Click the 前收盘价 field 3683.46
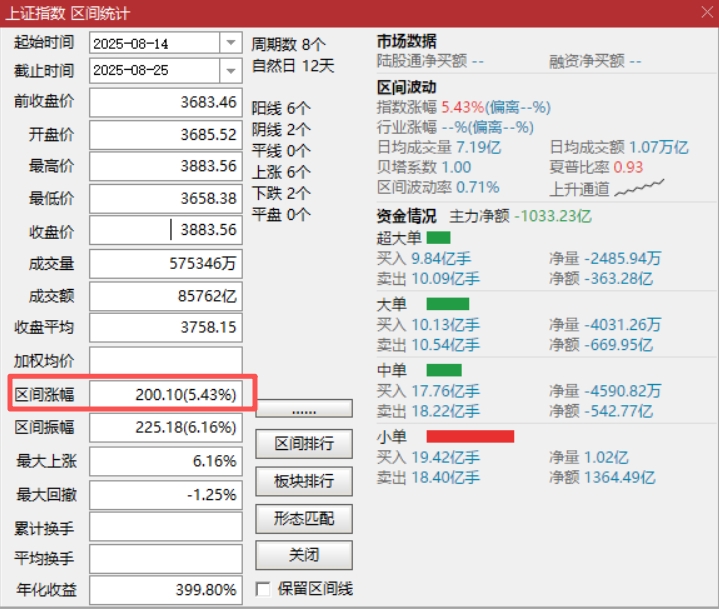Screen dimensions: 719x609 pyautogui.click(x=166, y=102)
